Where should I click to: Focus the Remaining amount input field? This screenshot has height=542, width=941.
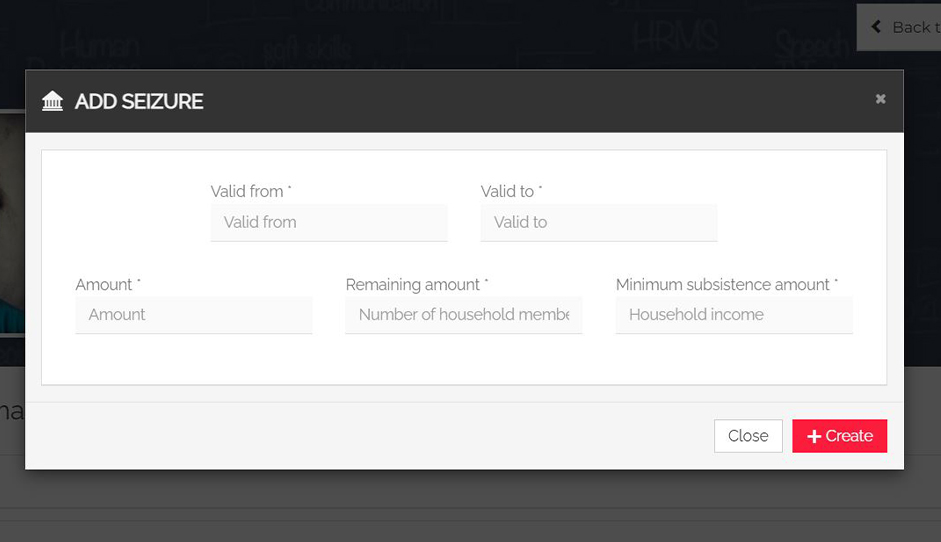click(464, 314)
